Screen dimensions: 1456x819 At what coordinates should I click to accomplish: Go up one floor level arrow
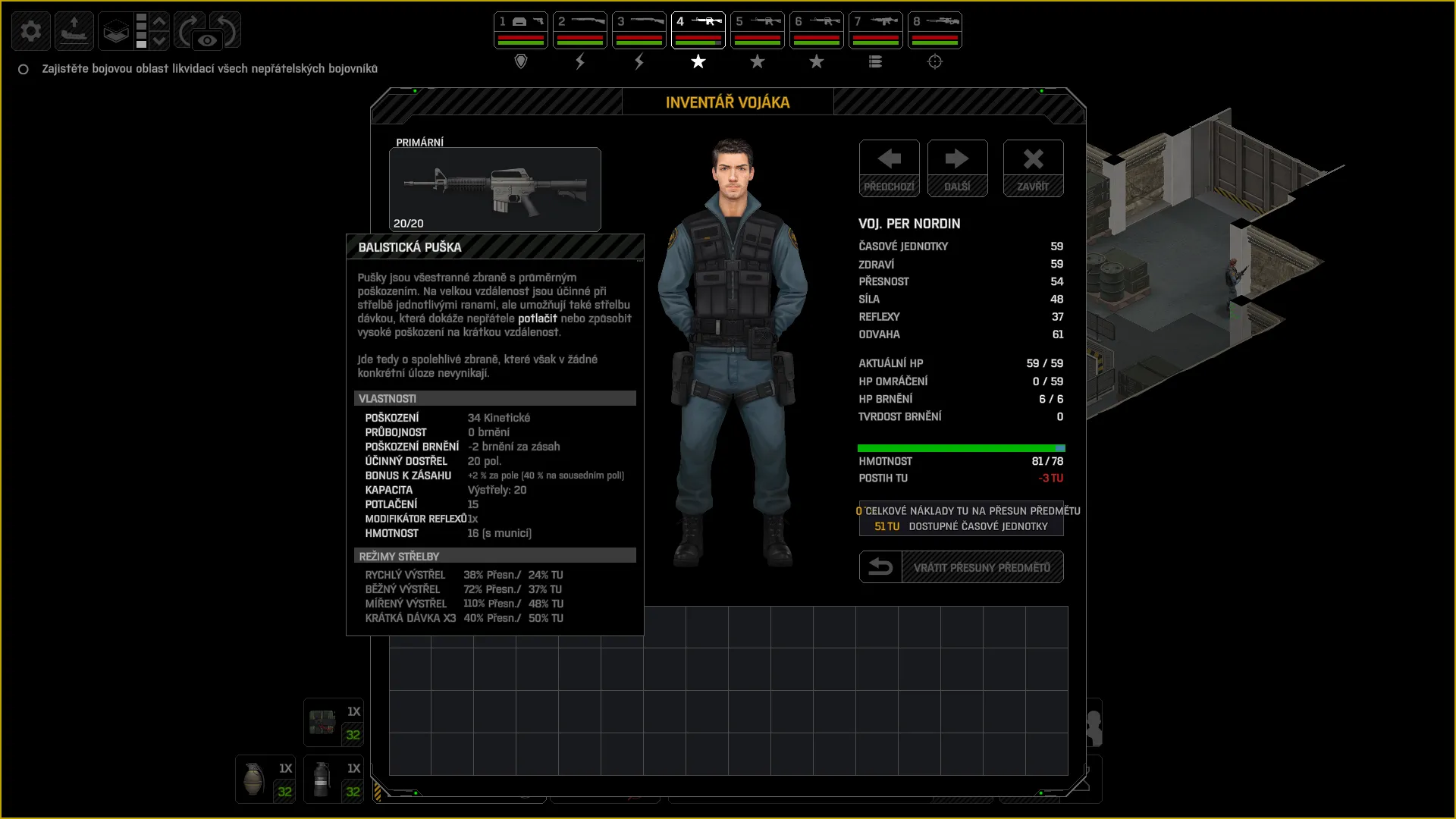pos(159,21)
